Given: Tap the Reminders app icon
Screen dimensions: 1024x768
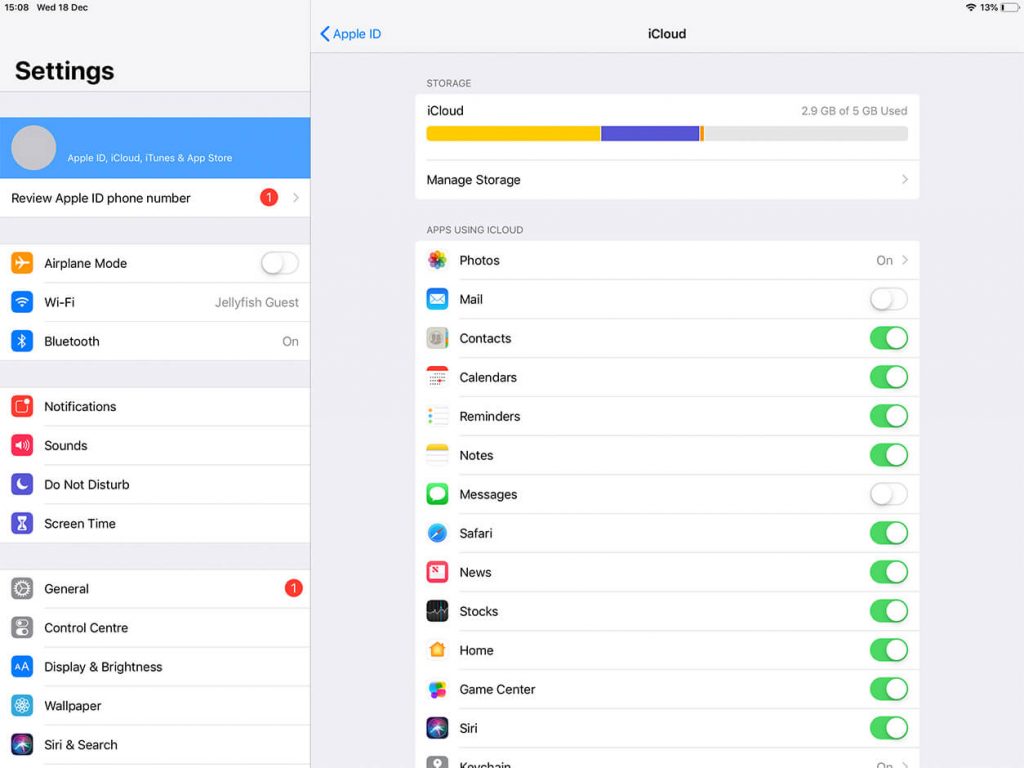Looking at the screenshot, I should click(438, 416).
